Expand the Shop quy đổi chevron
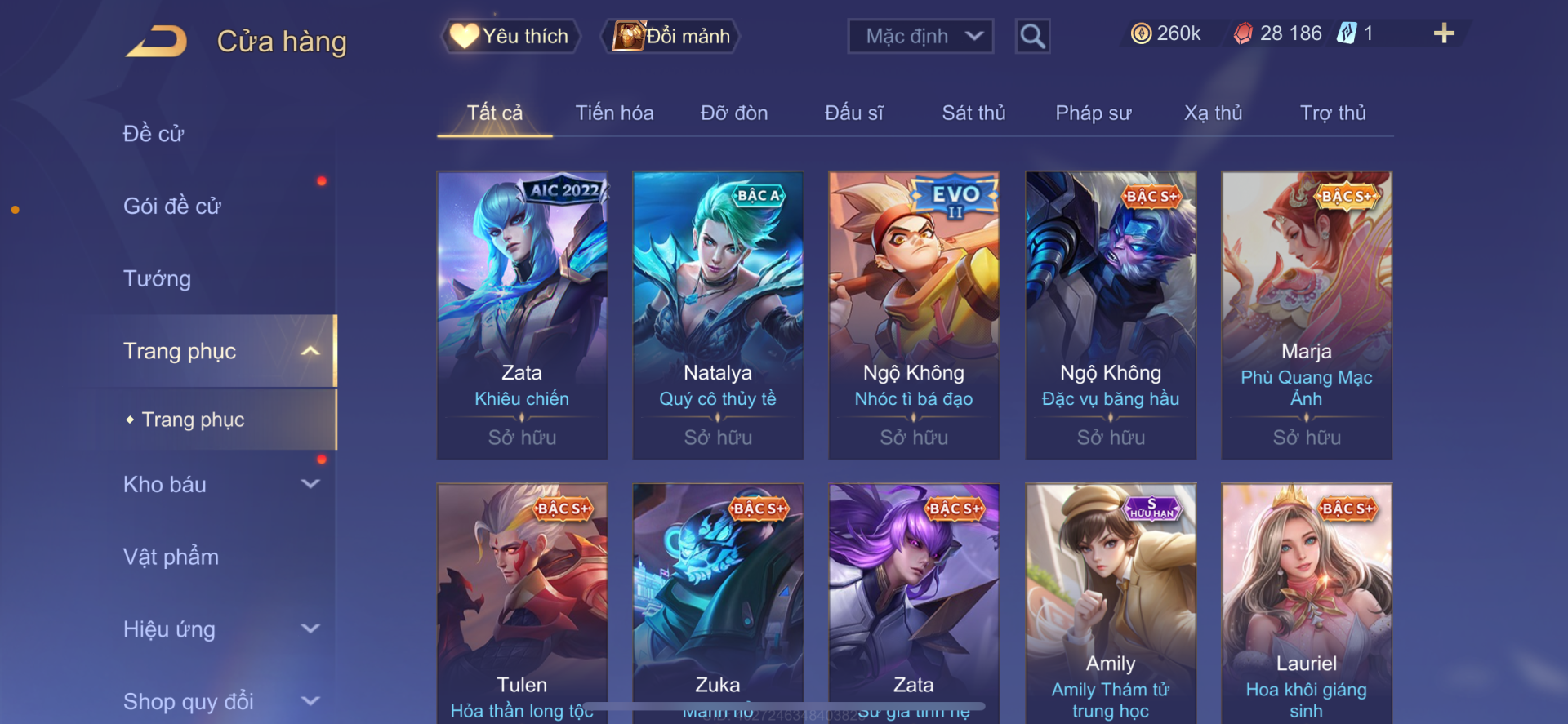 310,701
